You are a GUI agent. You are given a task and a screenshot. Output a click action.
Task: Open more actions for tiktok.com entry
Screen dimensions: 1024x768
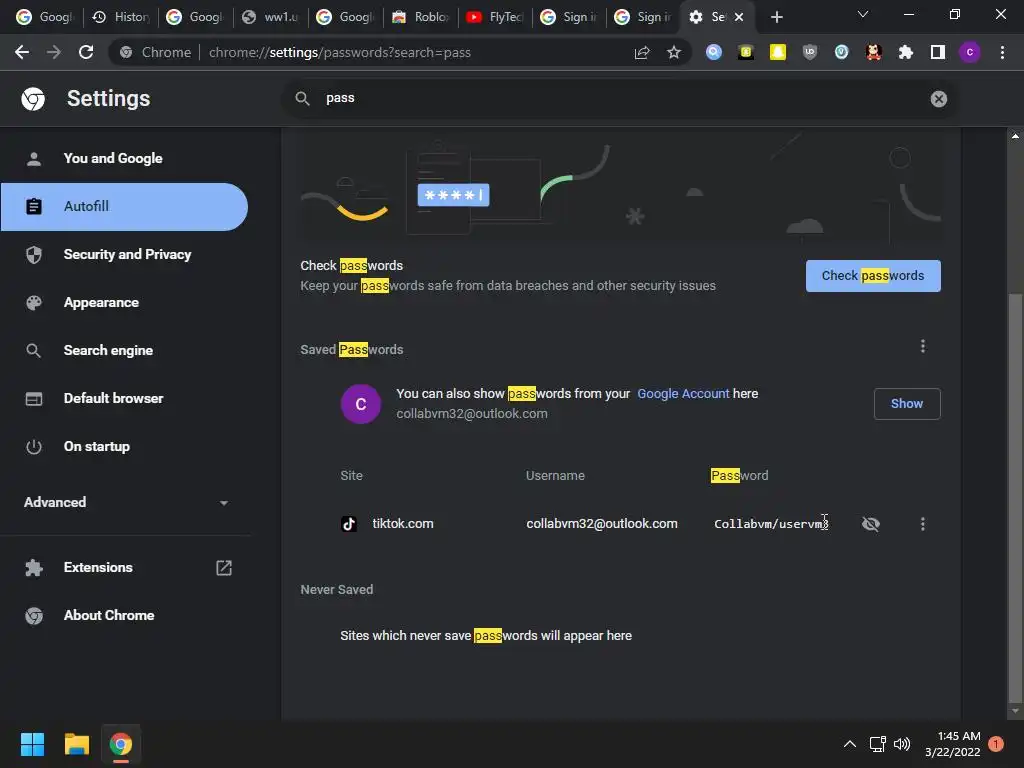[x=923, y=524]
